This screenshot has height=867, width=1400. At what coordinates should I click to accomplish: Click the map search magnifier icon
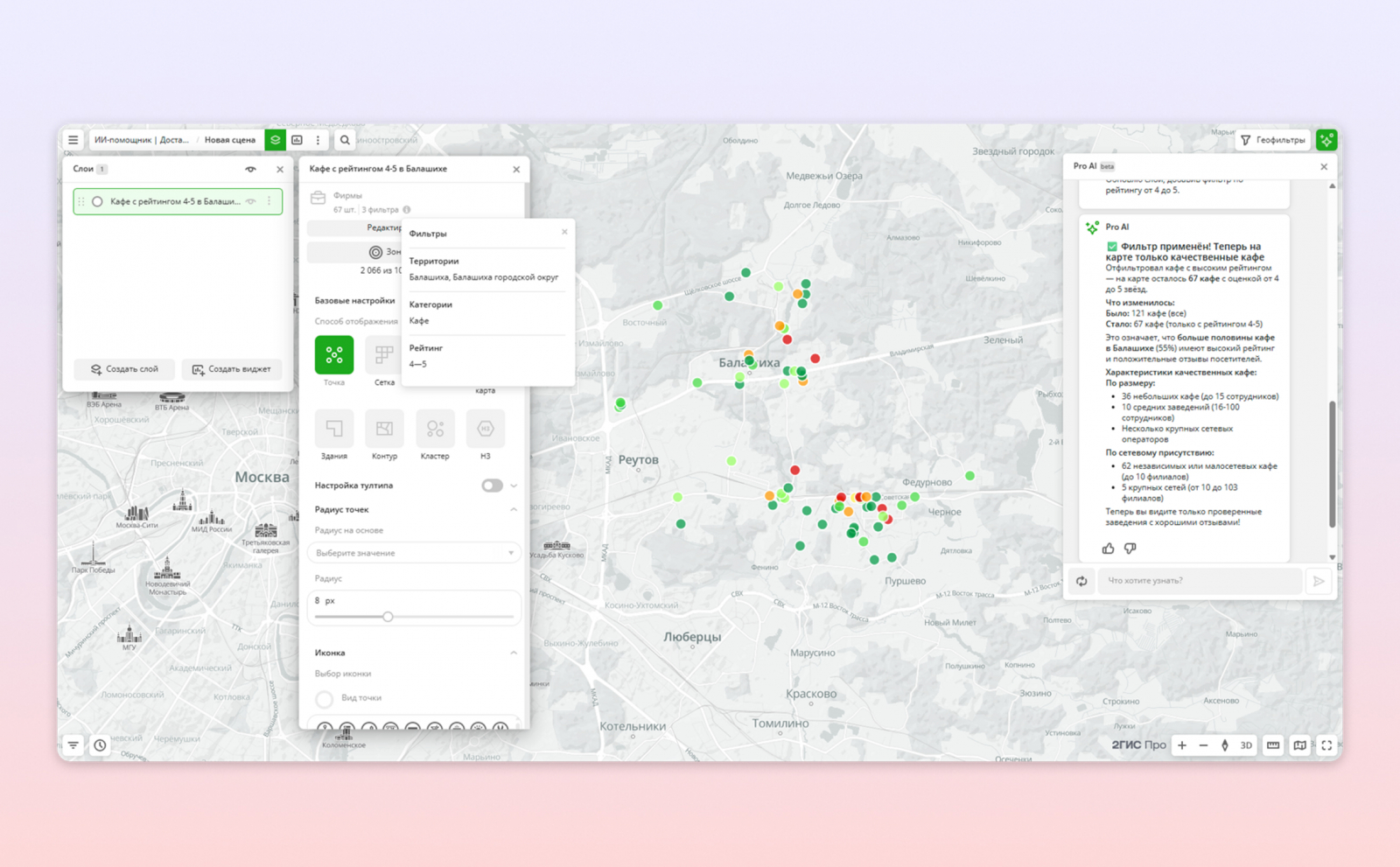345,140
